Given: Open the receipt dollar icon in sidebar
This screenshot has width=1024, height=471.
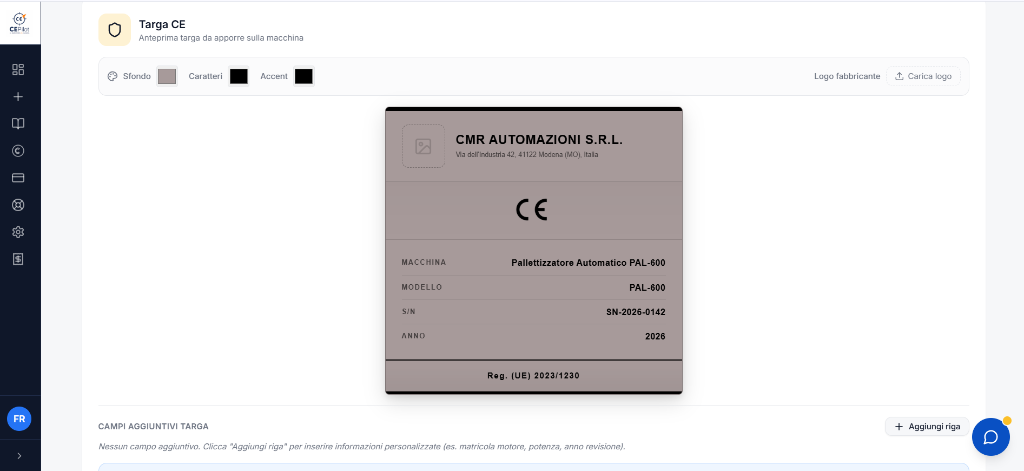Looking at the screenshot, I should point(18,259).
